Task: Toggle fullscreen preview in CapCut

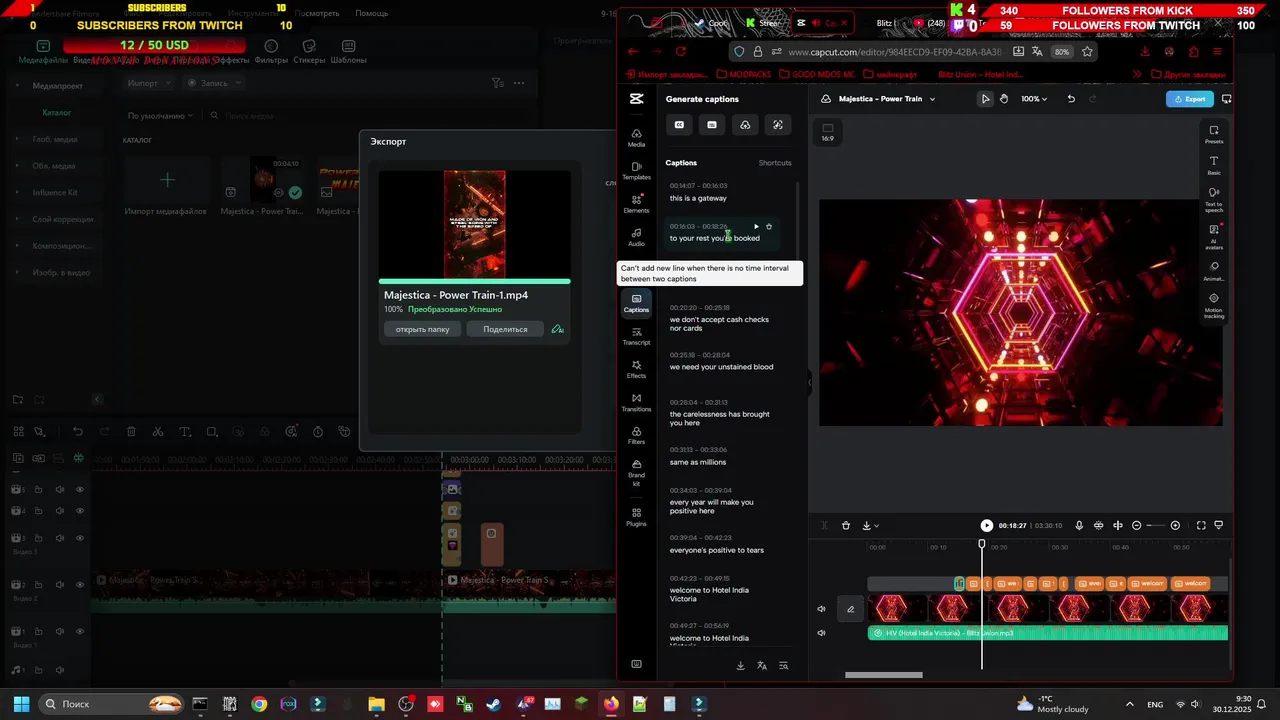Action: point(1202,526)
